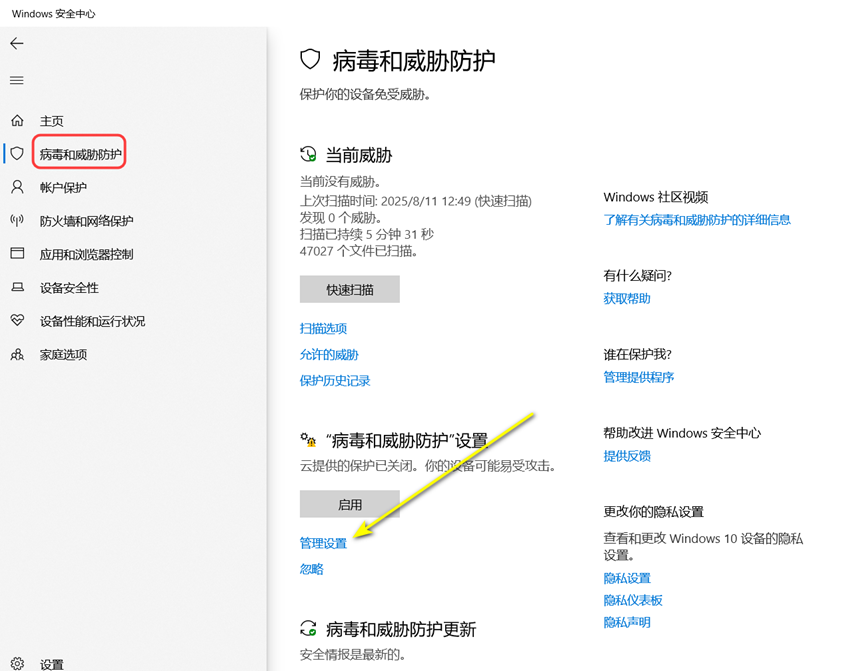Screen dimensions: 865x671
Task: Select 设备安全性 in navigation
Action: [x=69, y=287]
